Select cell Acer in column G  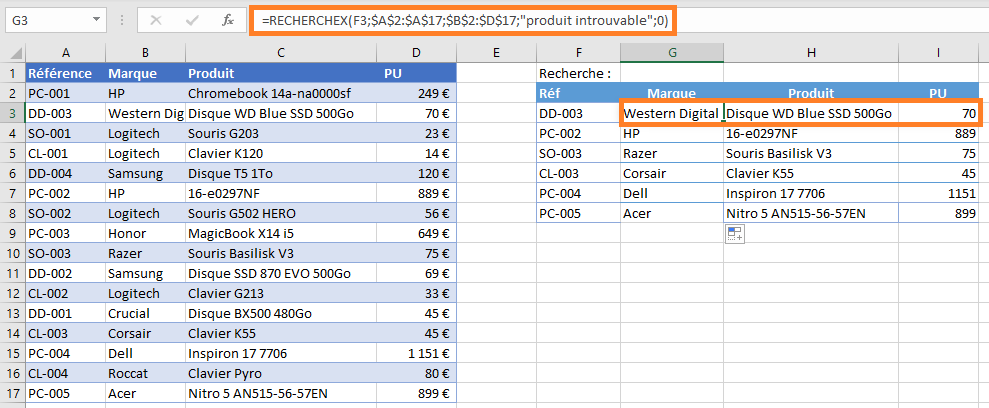tap(672, 214)
